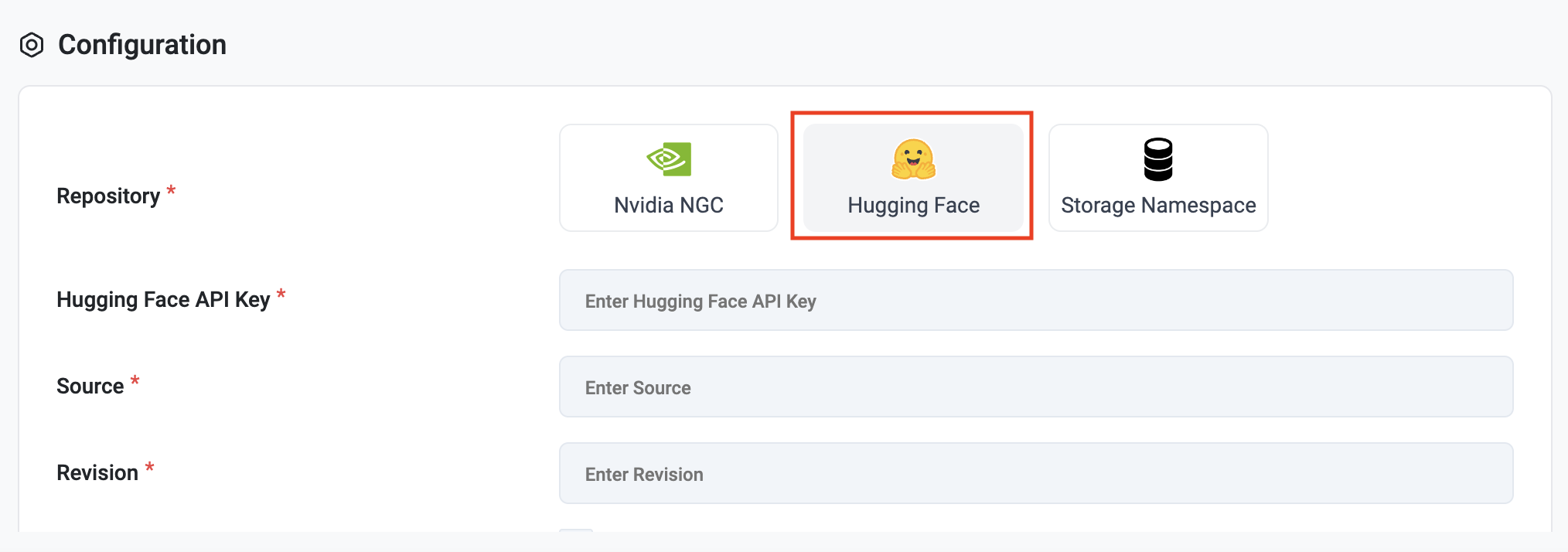The width and height of the screenshot is (1568, 552).
Task: Click the Hugging Face emoji icon
Action: [913, 159]
